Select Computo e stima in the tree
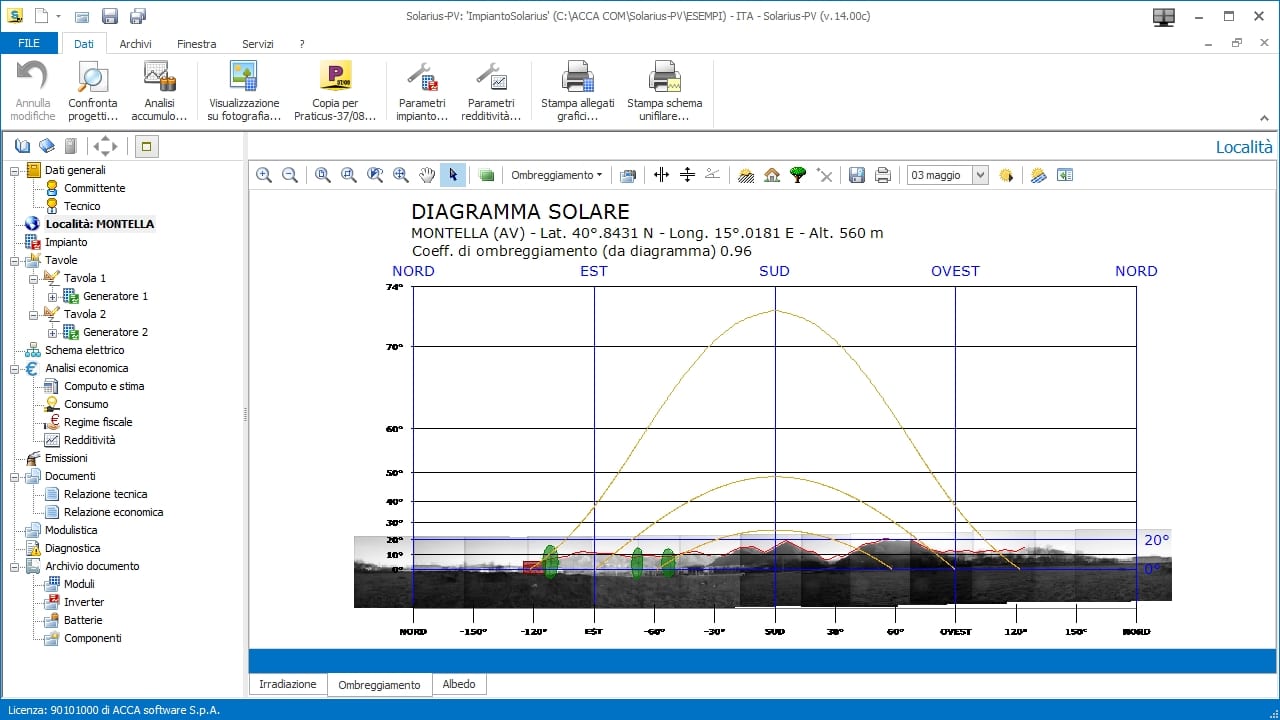Image resolution: width=1280 pixels, height=720 pixels. [x=104, y=386]
